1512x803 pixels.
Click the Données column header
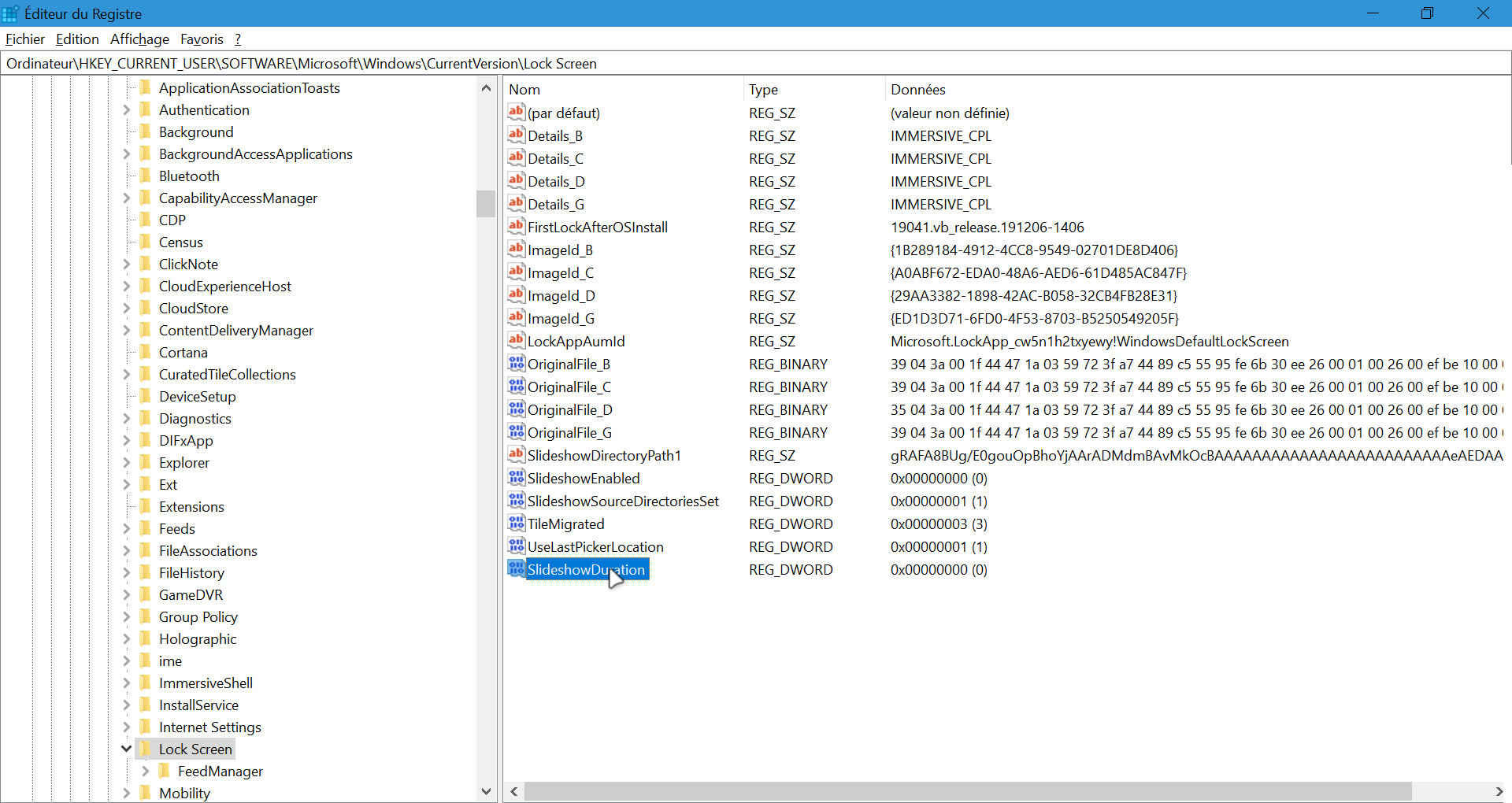917,90
